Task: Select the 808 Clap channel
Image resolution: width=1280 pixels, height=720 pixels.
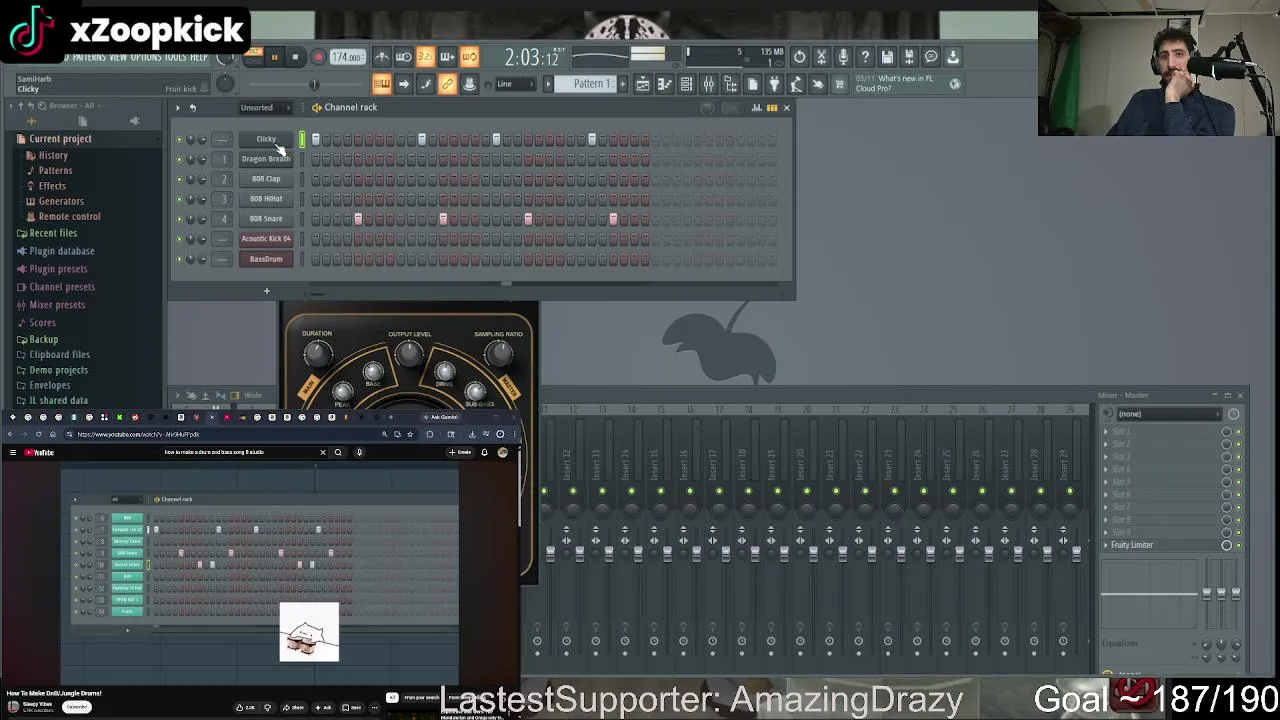Action: click(x=266, y=179)
